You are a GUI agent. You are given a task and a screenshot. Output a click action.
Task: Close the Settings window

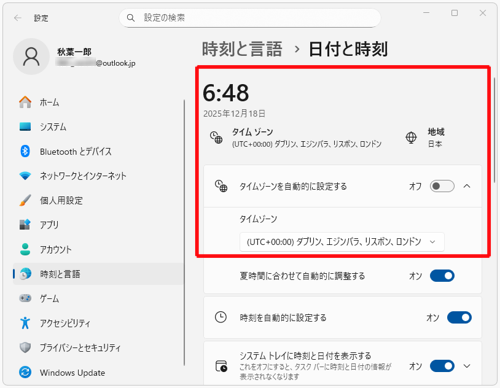click(482, 13)
